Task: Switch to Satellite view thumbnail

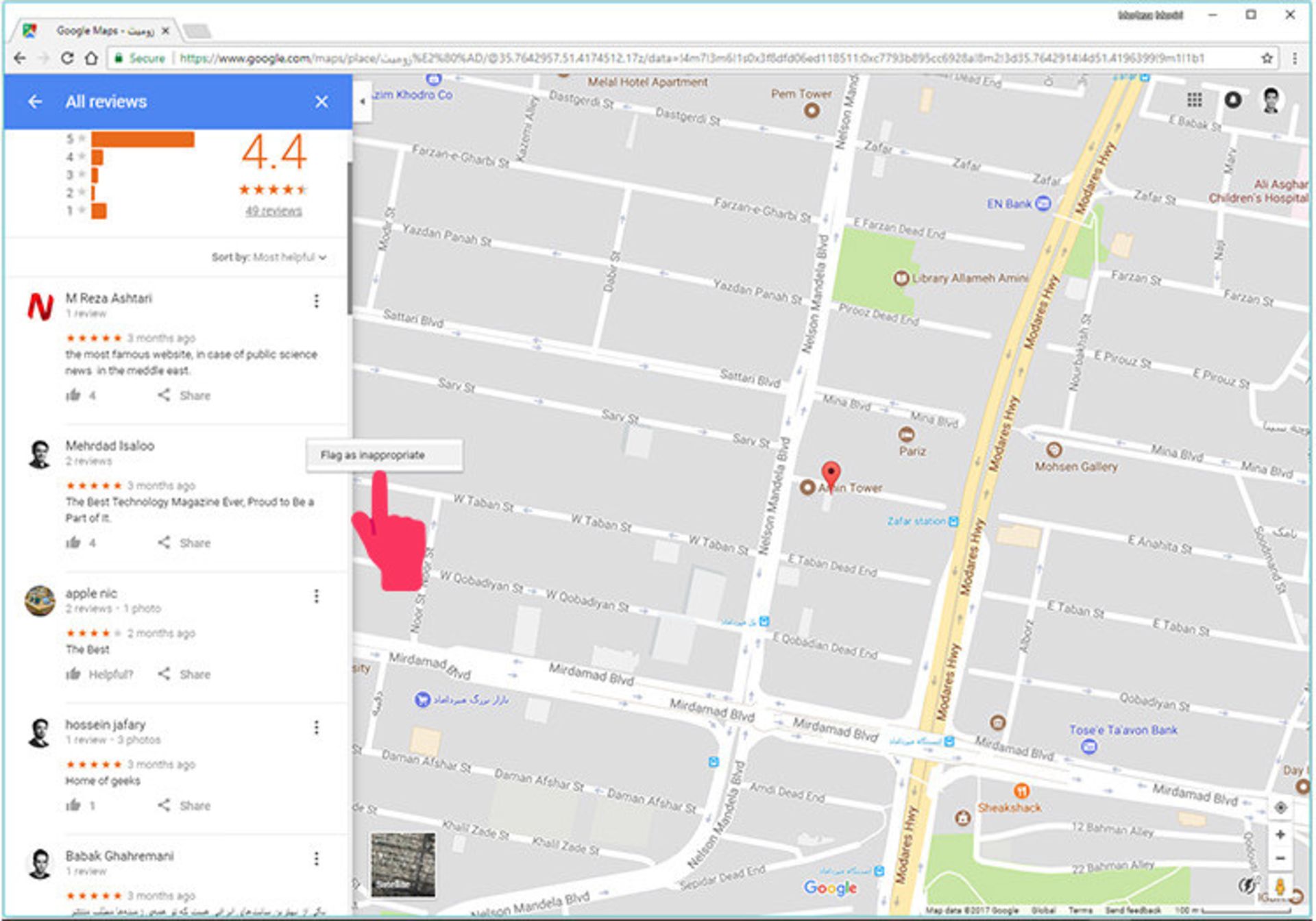Action: (x=403, y=865)
